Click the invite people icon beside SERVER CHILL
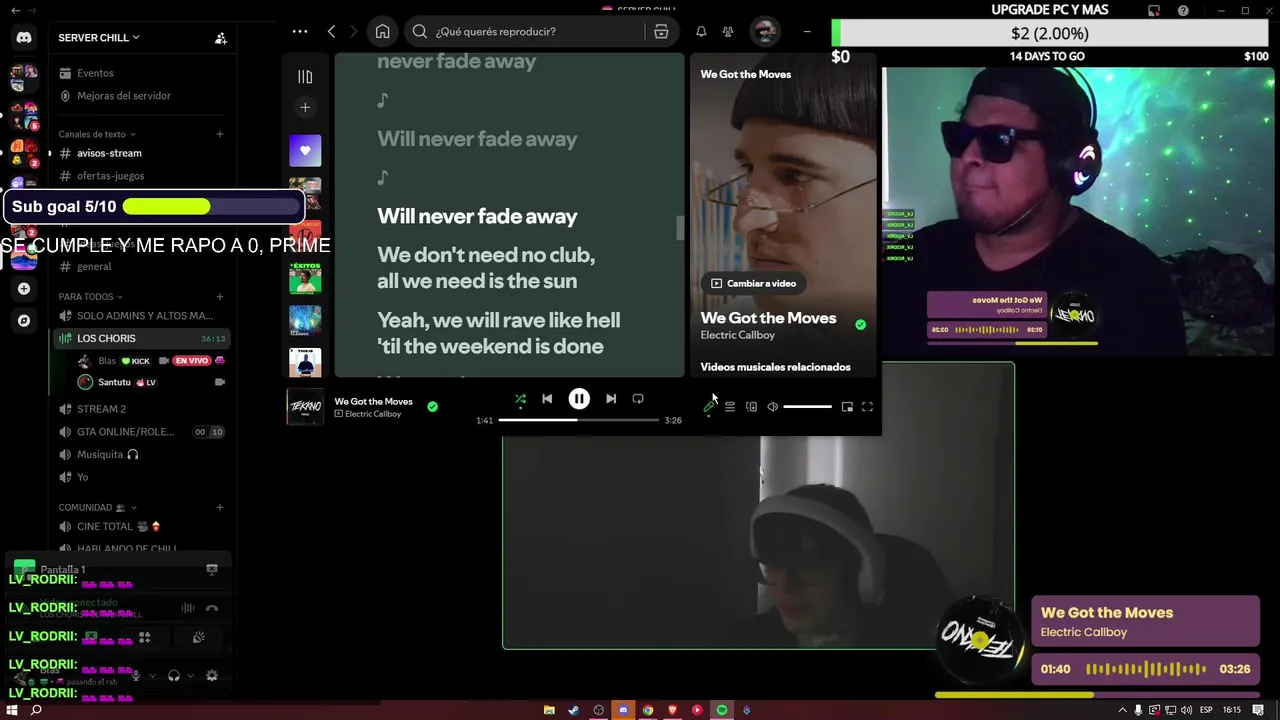Image resolution: width=1280 pixels, height=720 pixels. pyautogui.click(x=221, y=38)
